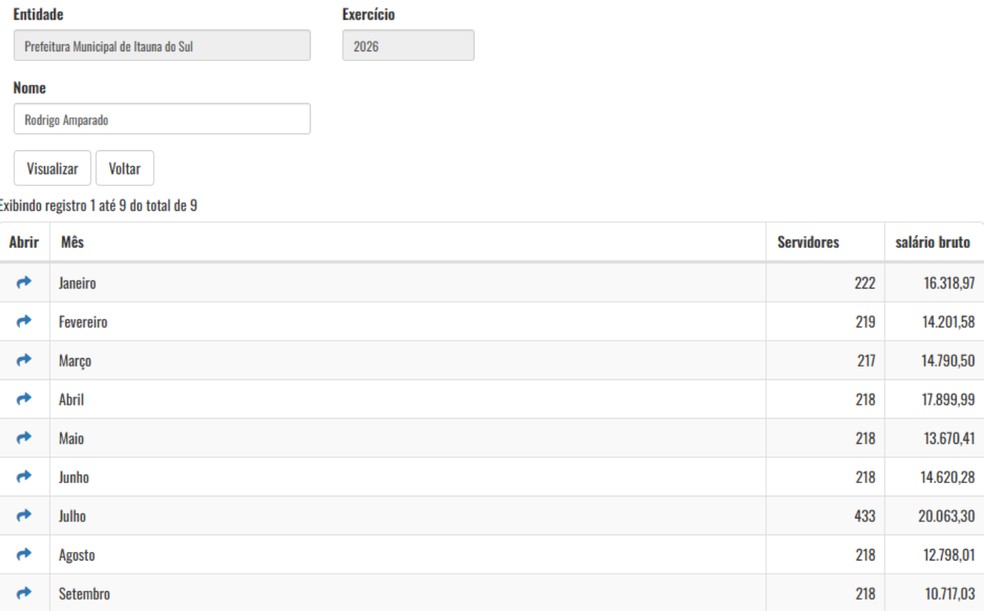Open the Janeiro record arrow icon
The height and width of the screenshot is (611, 984).
(24, 282)
